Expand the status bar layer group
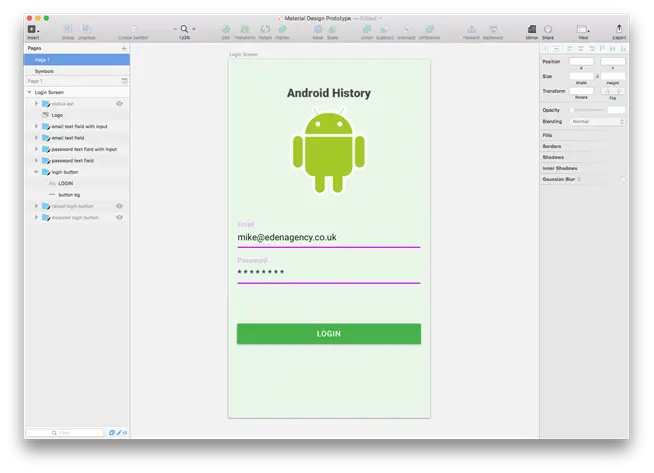This screenshot has width=654, height=473. click(x=36, y=103)
